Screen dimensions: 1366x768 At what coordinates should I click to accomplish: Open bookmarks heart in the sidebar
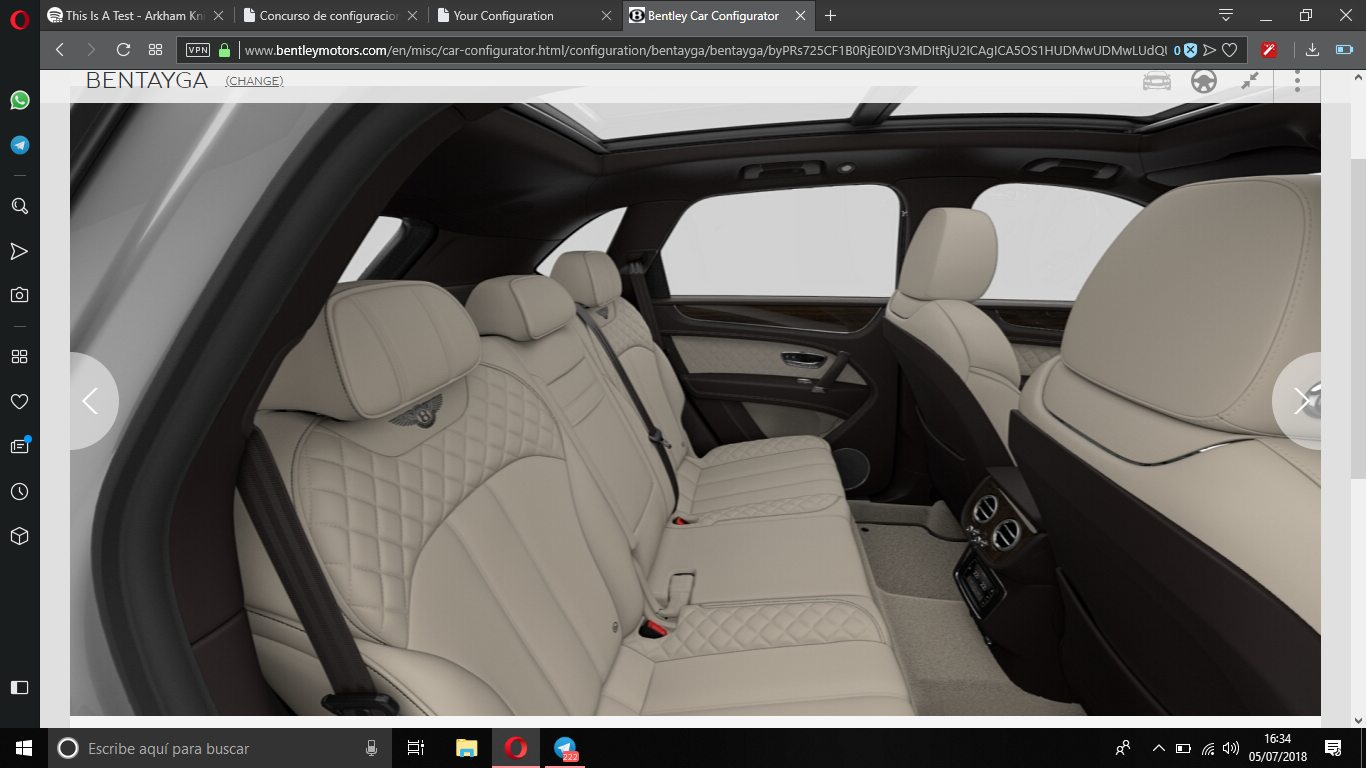[x=19, y=401]
